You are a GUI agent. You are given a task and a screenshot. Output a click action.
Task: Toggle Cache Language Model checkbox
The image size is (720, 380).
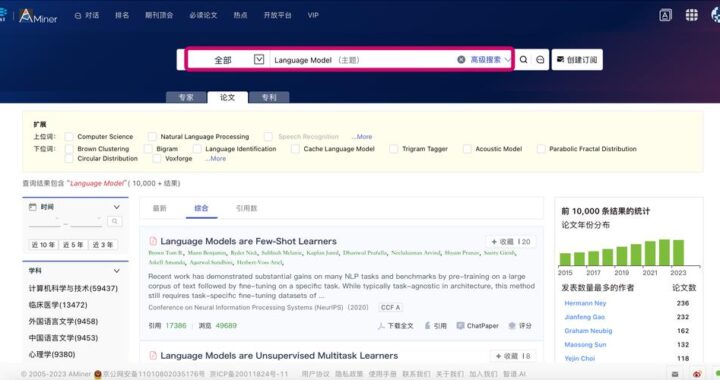[295, 149]
